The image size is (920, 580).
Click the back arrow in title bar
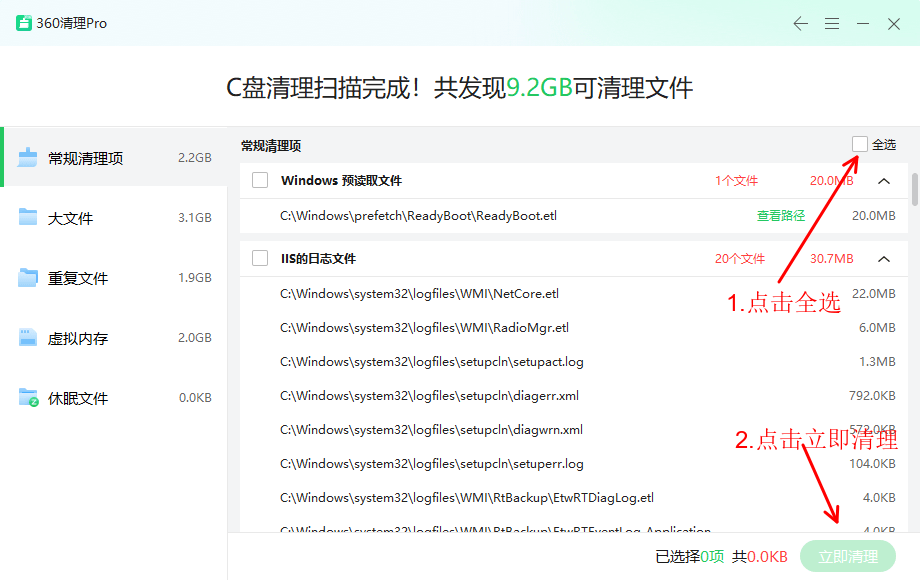800,23
